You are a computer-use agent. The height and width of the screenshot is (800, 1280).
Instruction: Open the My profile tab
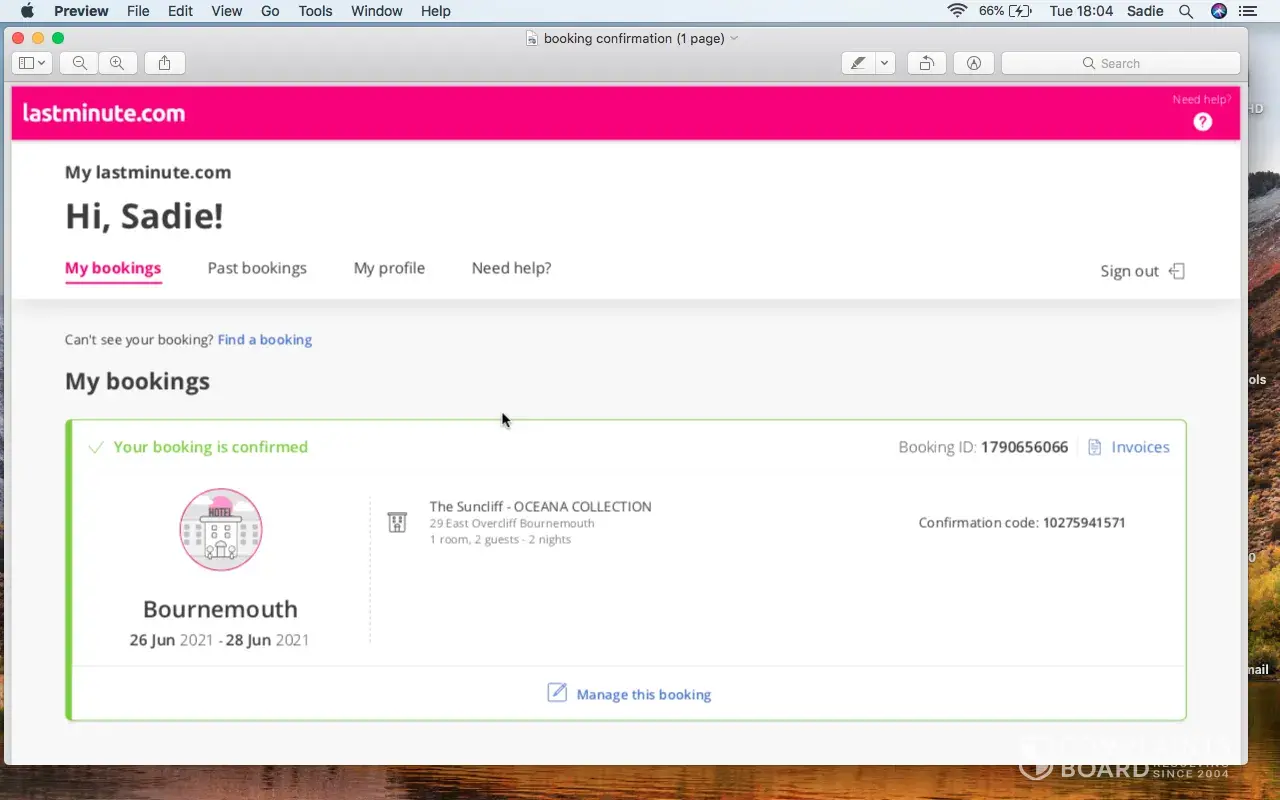(x=389, y=268)
